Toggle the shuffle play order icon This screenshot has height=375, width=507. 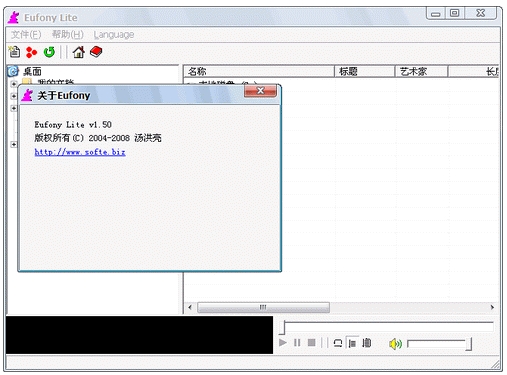367,343
